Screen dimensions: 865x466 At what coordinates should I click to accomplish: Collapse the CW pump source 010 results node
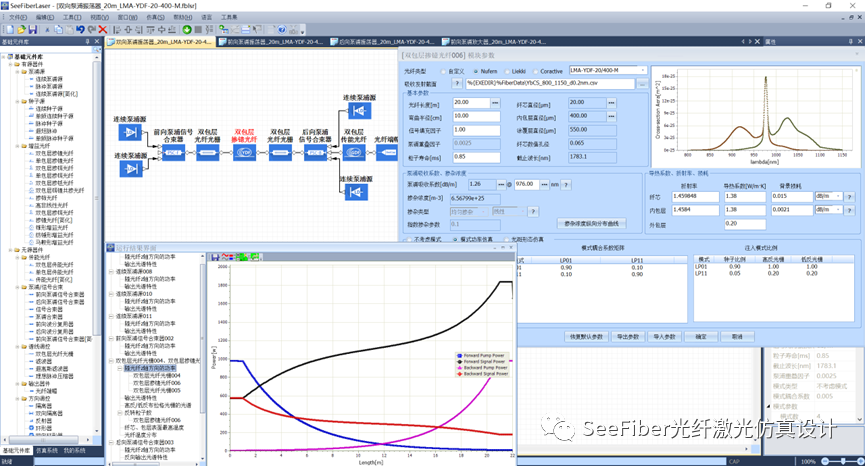[x=111, y=294]
